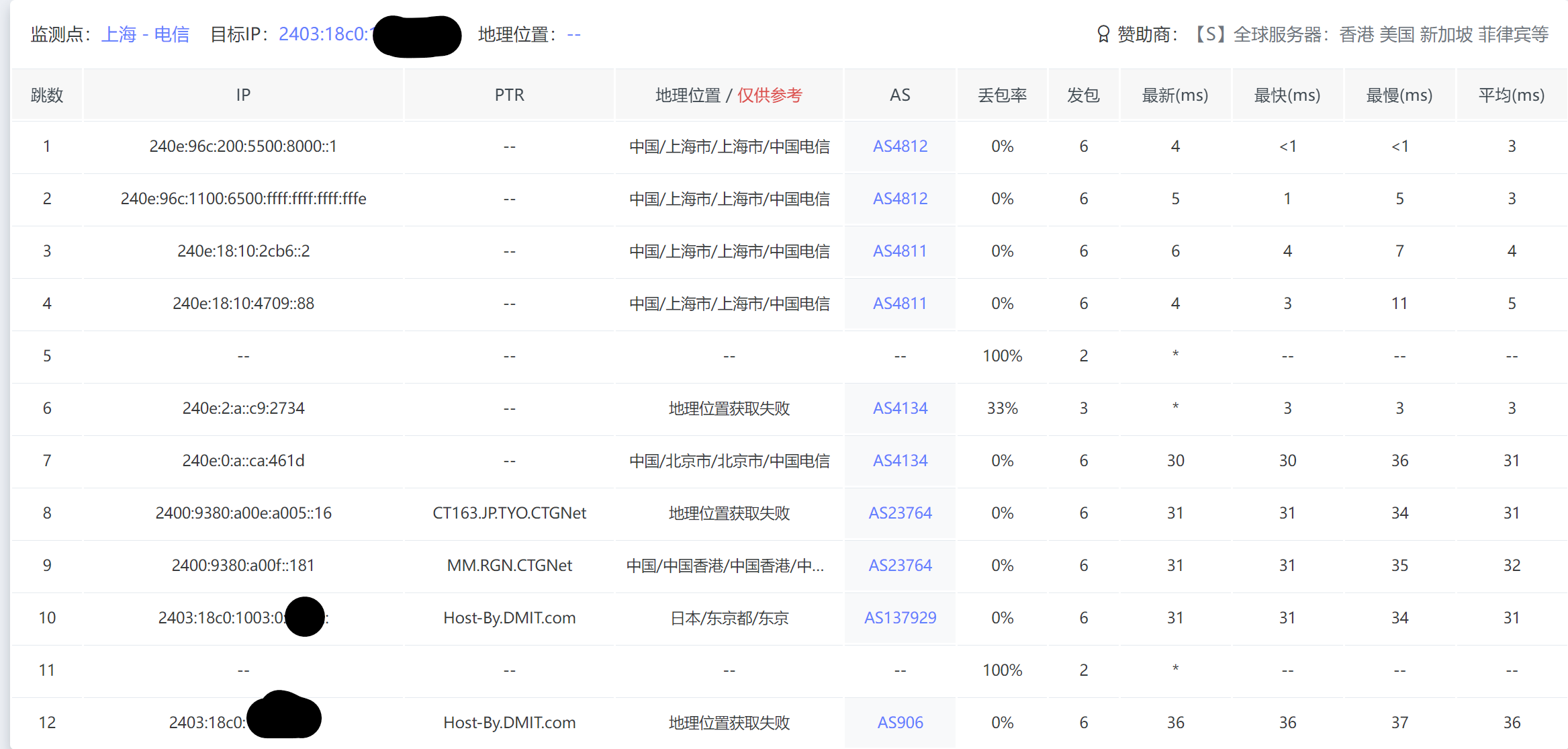Open AS4812 link in hop 1 row
The image size is (1568, 749).
pos(900,146)
